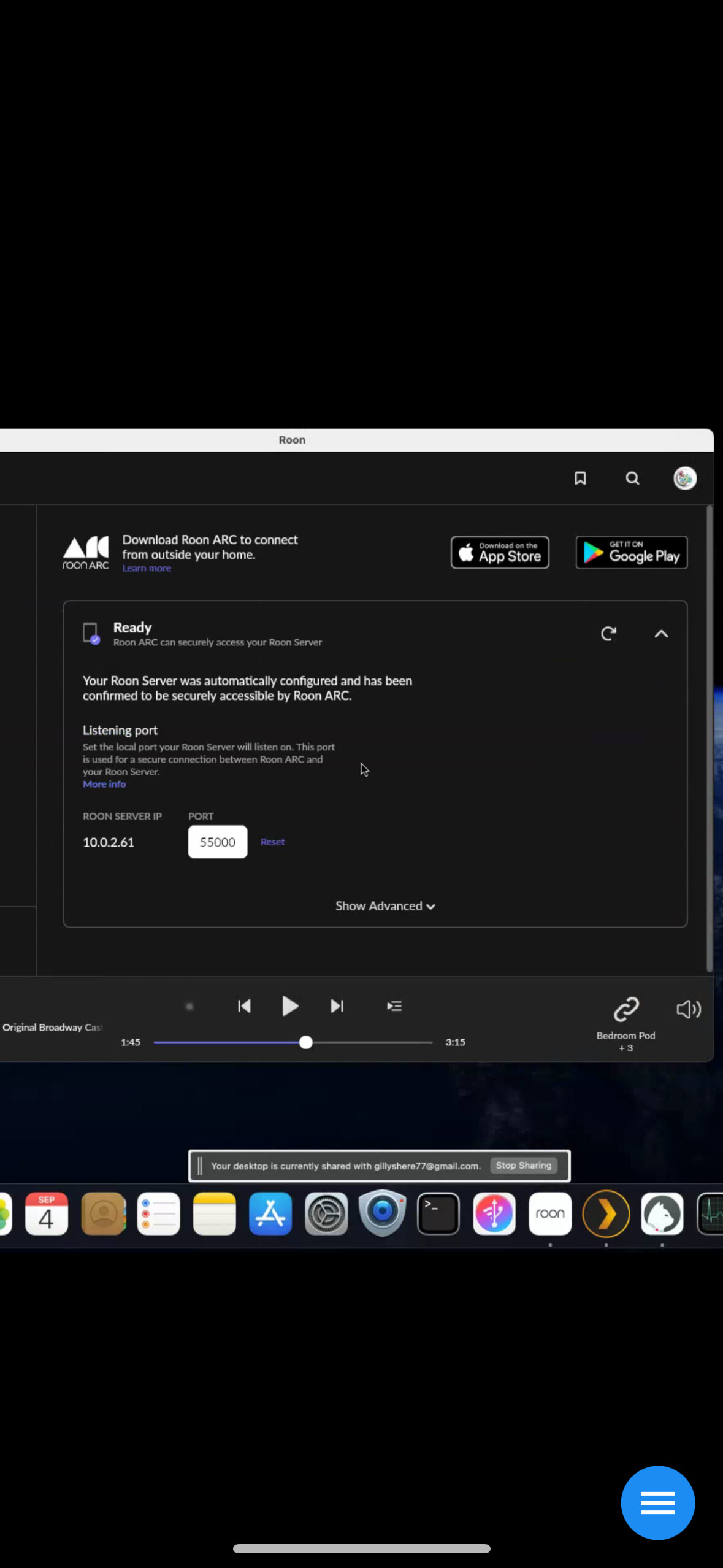Play the current track
The image size is (723, 1568).
290,1006
